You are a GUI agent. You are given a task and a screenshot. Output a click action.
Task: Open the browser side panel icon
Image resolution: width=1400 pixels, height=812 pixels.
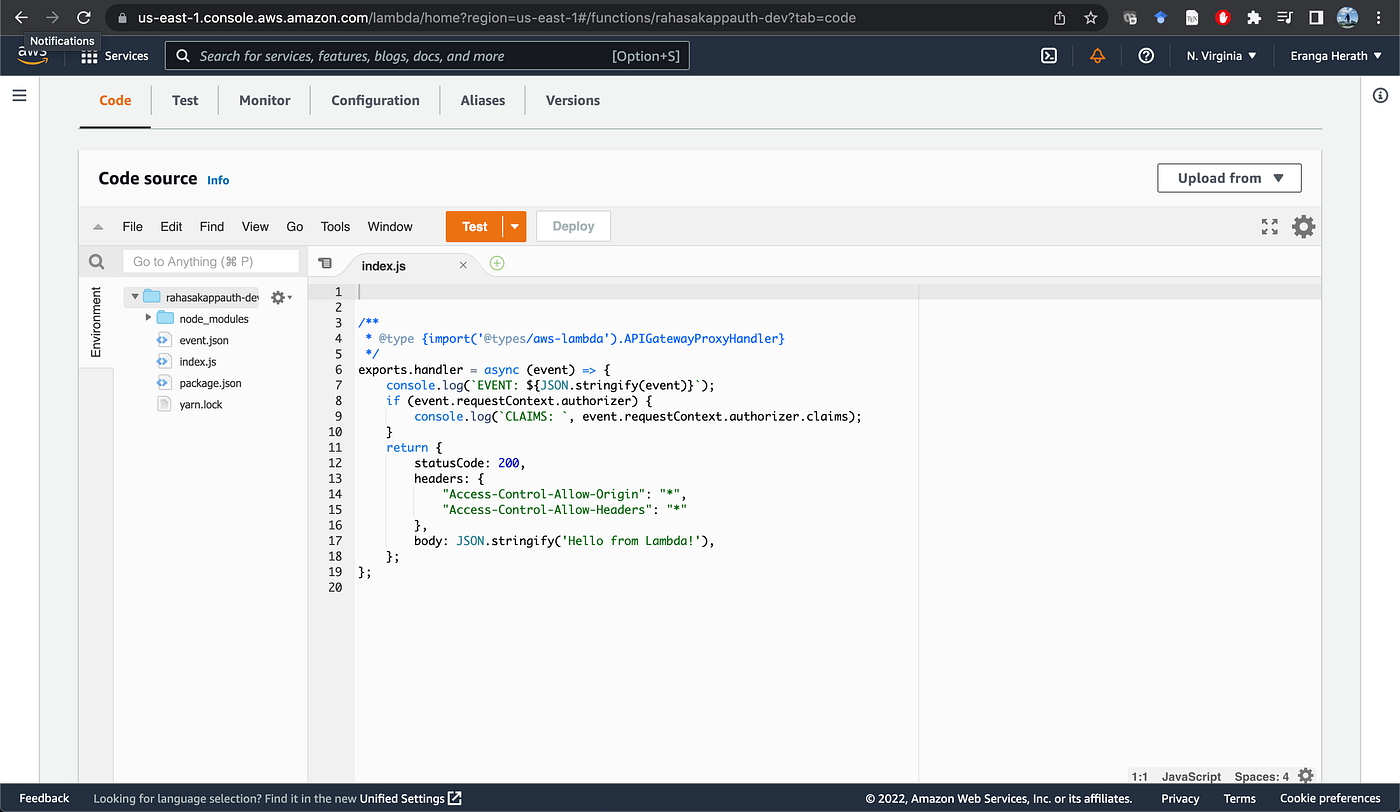(x=1316, y=17)
